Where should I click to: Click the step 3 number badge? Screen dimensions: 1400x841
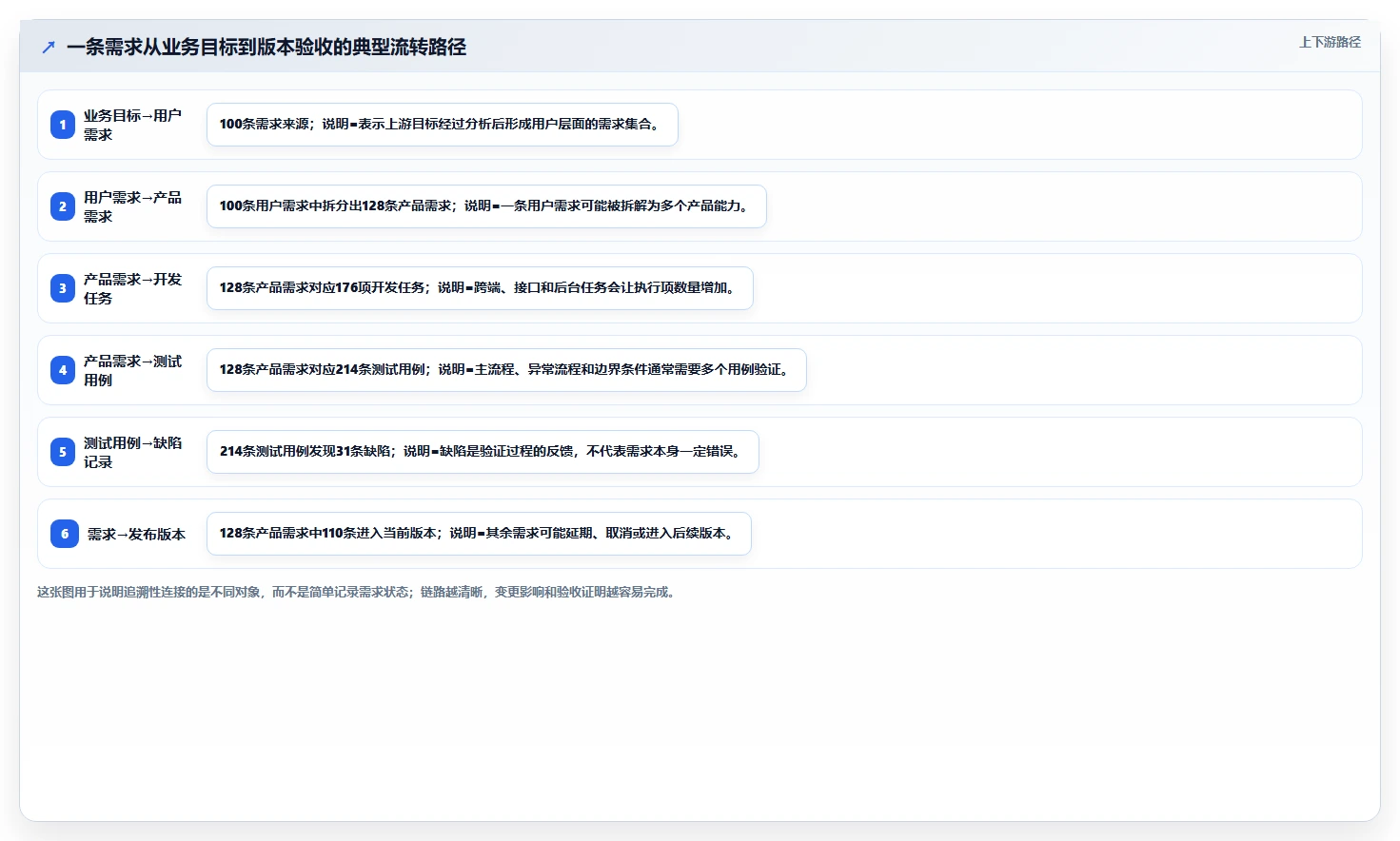[x=63, y=288]
